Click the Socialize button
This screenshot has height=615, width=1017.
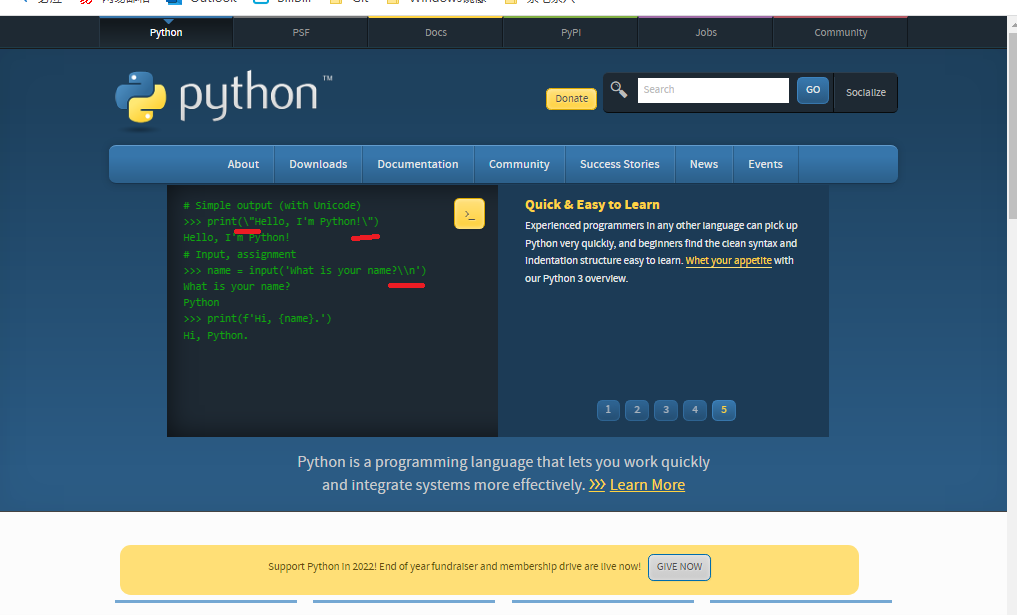[865, 92]
